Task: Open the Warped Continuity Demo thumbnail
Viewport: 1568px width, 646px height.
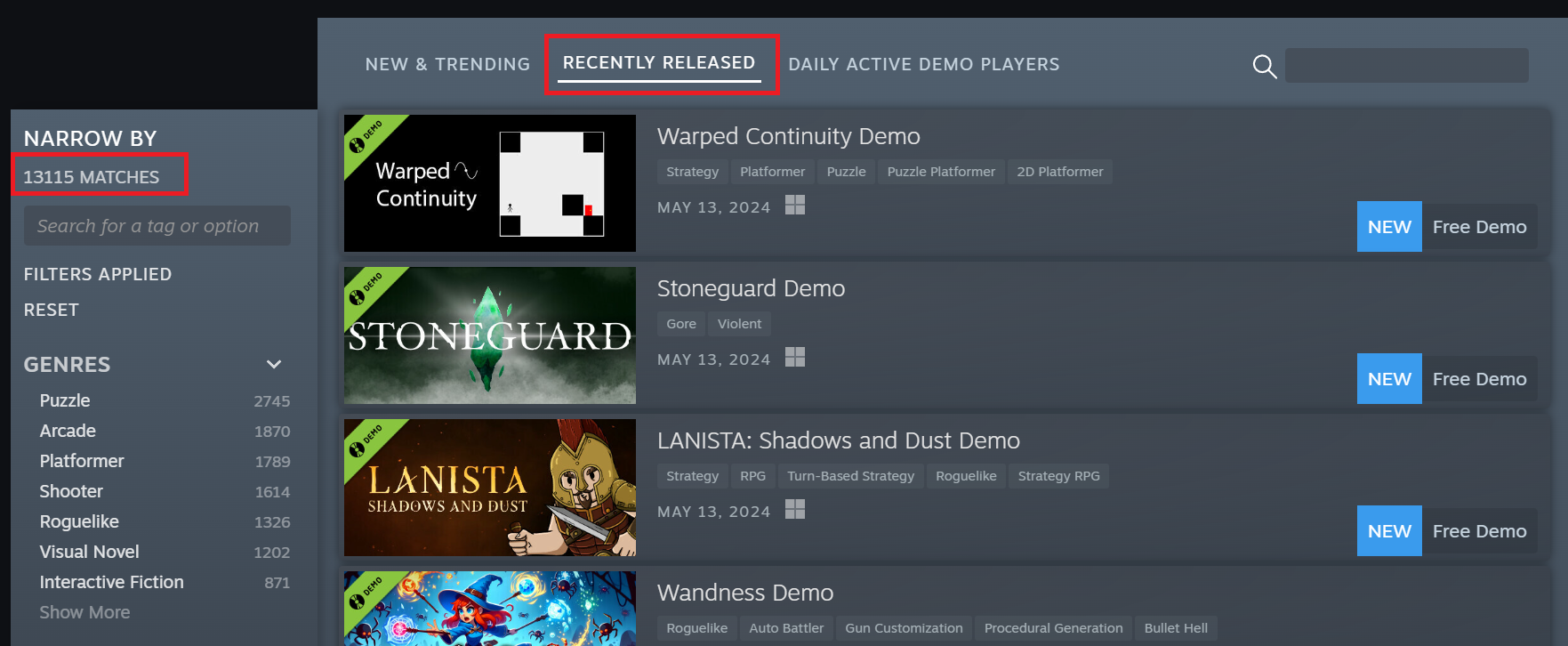Action: 490,183
